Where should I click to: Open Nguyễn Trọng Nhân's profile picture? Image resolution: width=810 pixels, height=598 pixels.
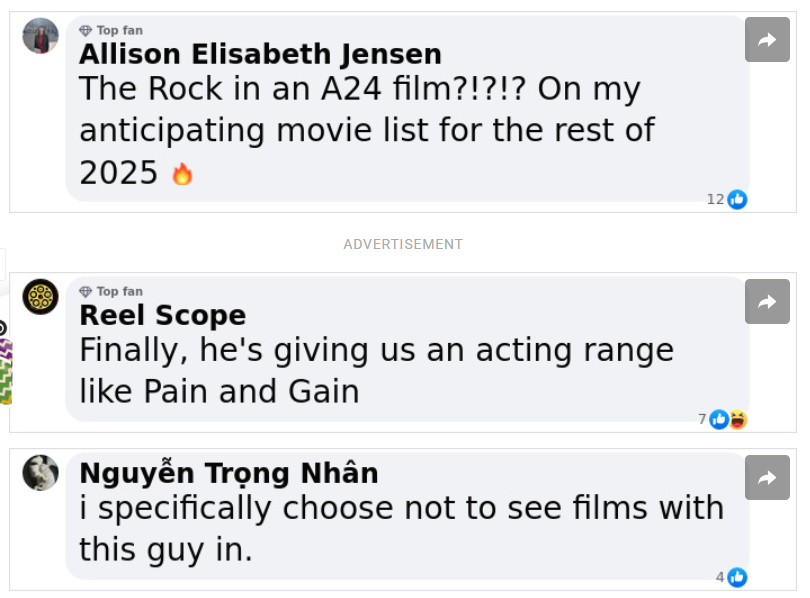point(40,473)
